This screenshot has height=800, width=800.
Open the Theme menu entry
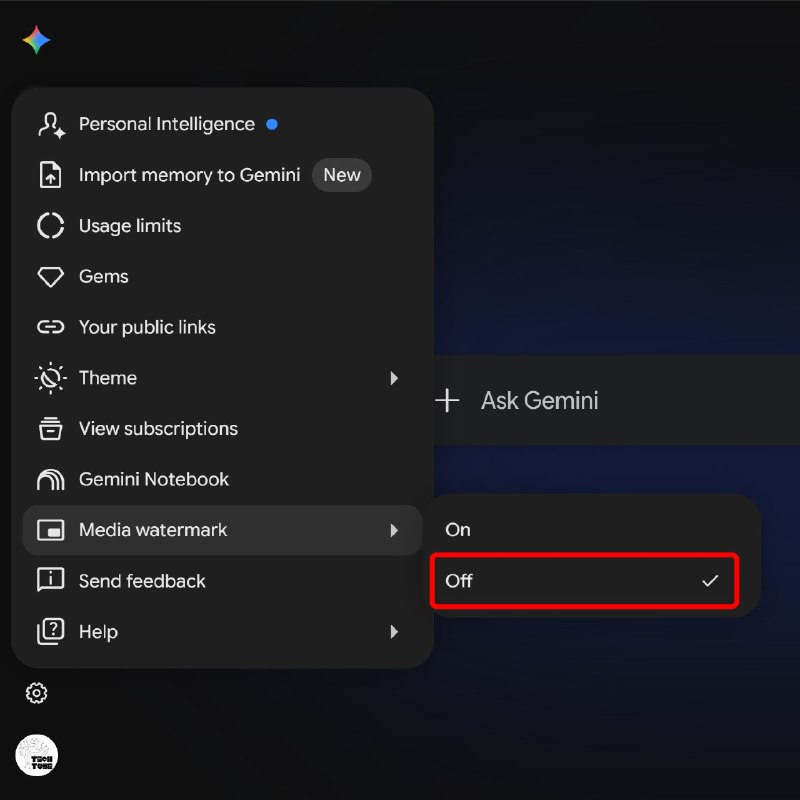[x=222, y=378]
